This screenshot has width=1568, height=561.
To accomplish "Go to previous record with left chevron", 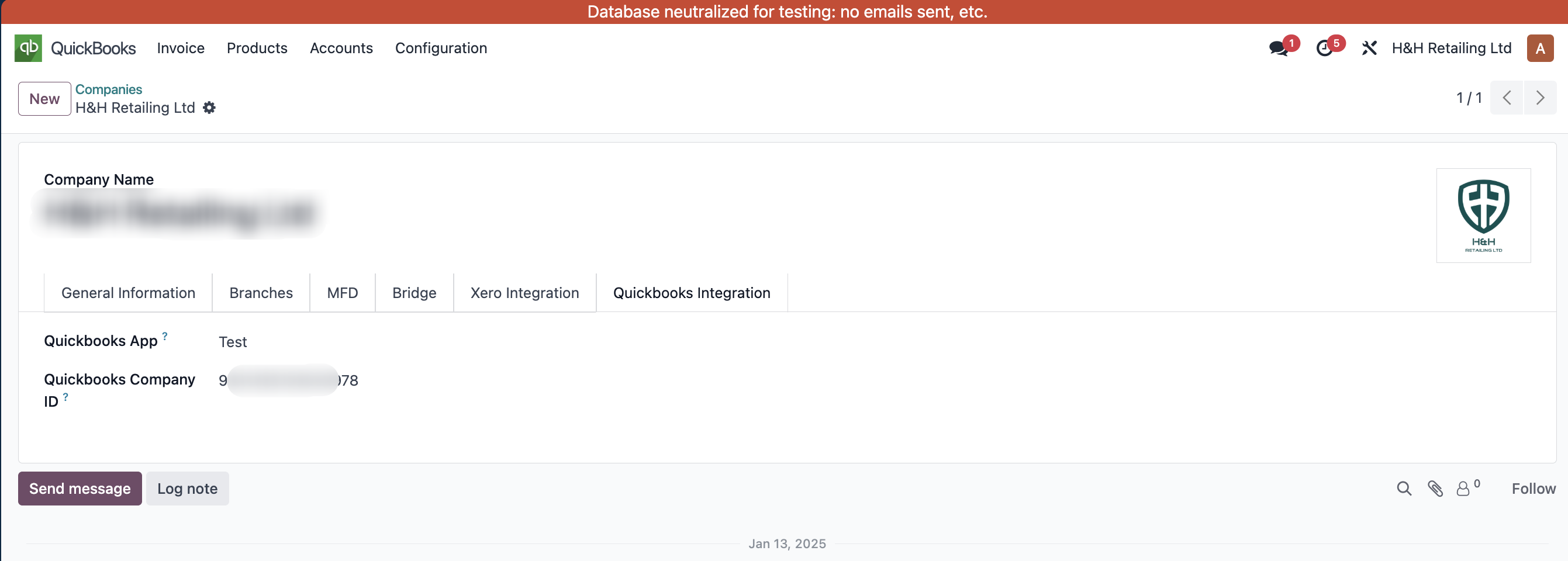I will 1507,98.
